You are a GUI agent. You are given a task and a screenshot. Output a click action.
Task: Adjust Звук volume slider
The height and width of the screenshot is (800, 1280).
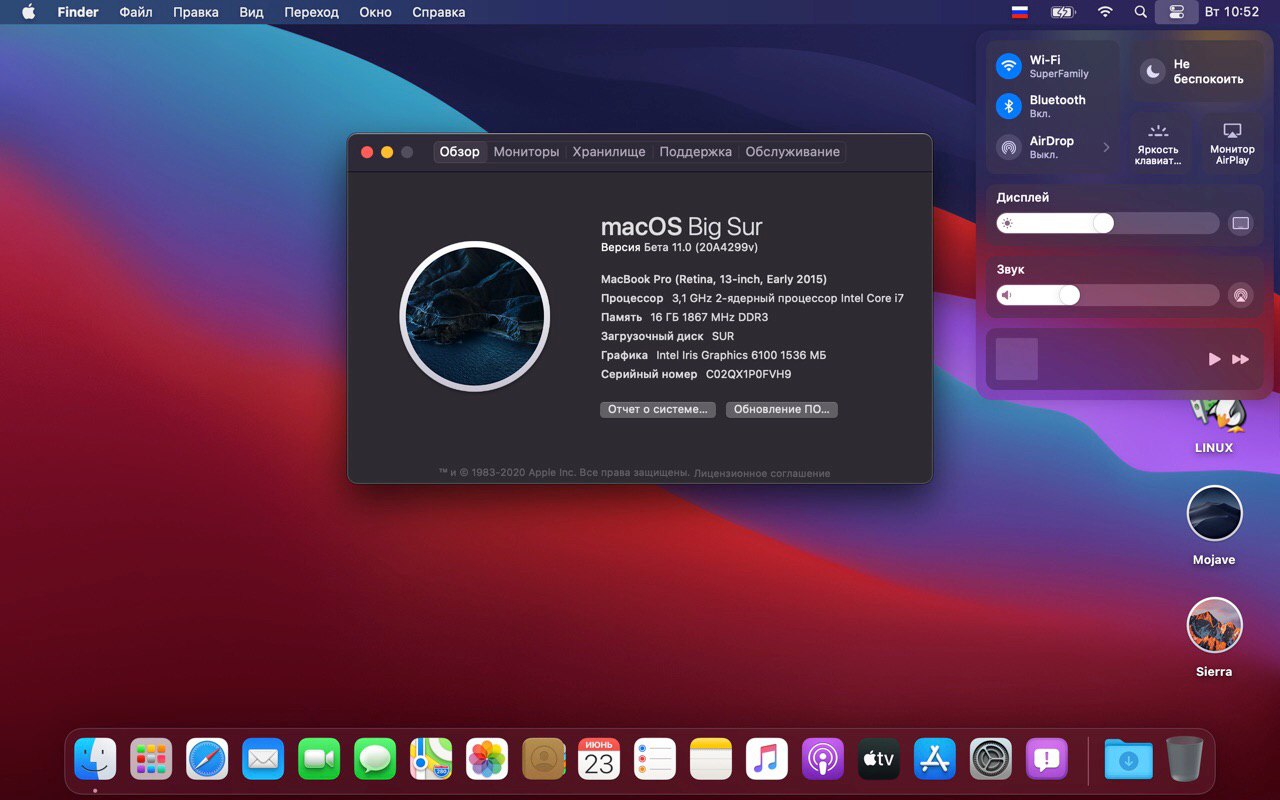1108,295
